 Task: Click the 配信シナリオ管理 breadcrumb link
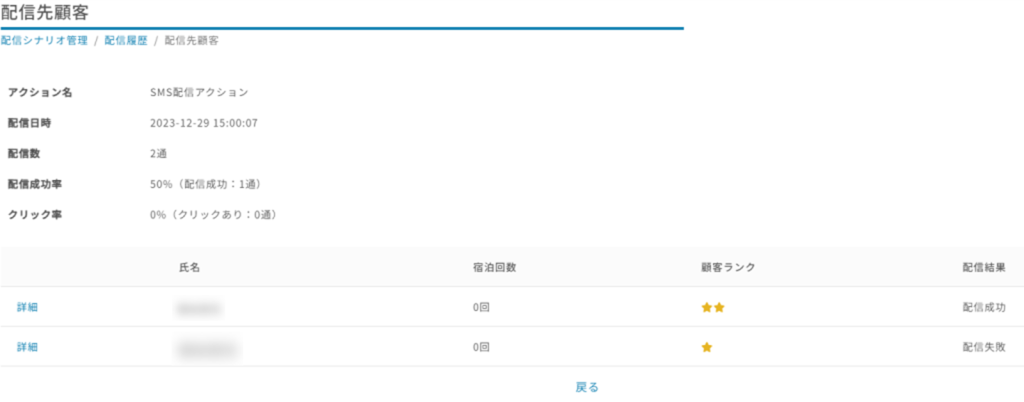[x=44, y=41]
